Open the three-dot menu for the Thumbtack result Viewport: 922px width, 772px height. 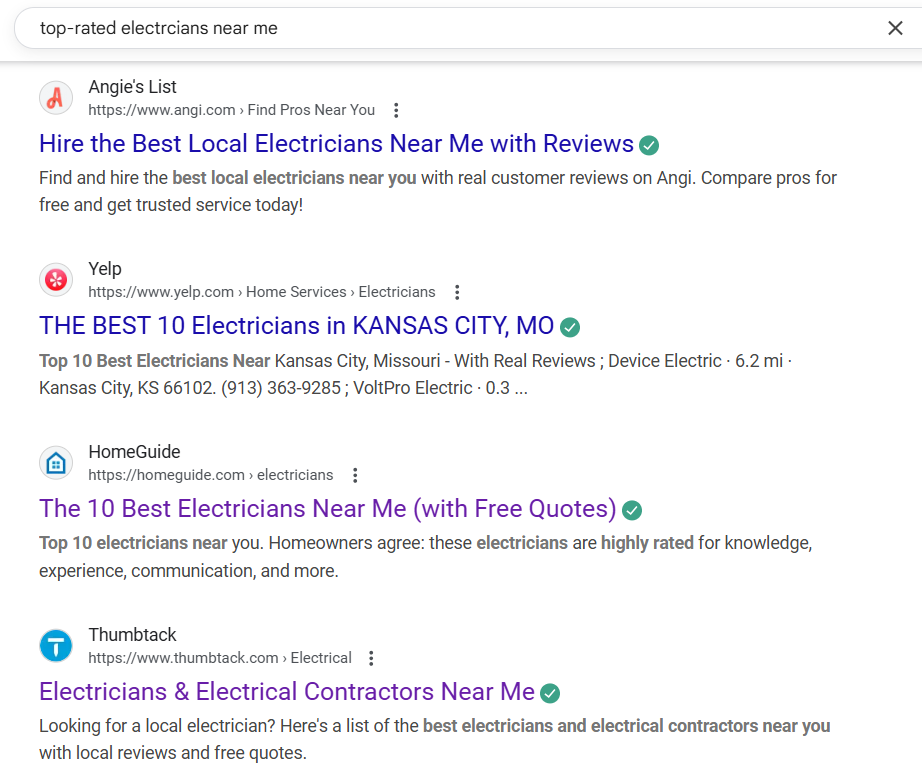[371, 658]
